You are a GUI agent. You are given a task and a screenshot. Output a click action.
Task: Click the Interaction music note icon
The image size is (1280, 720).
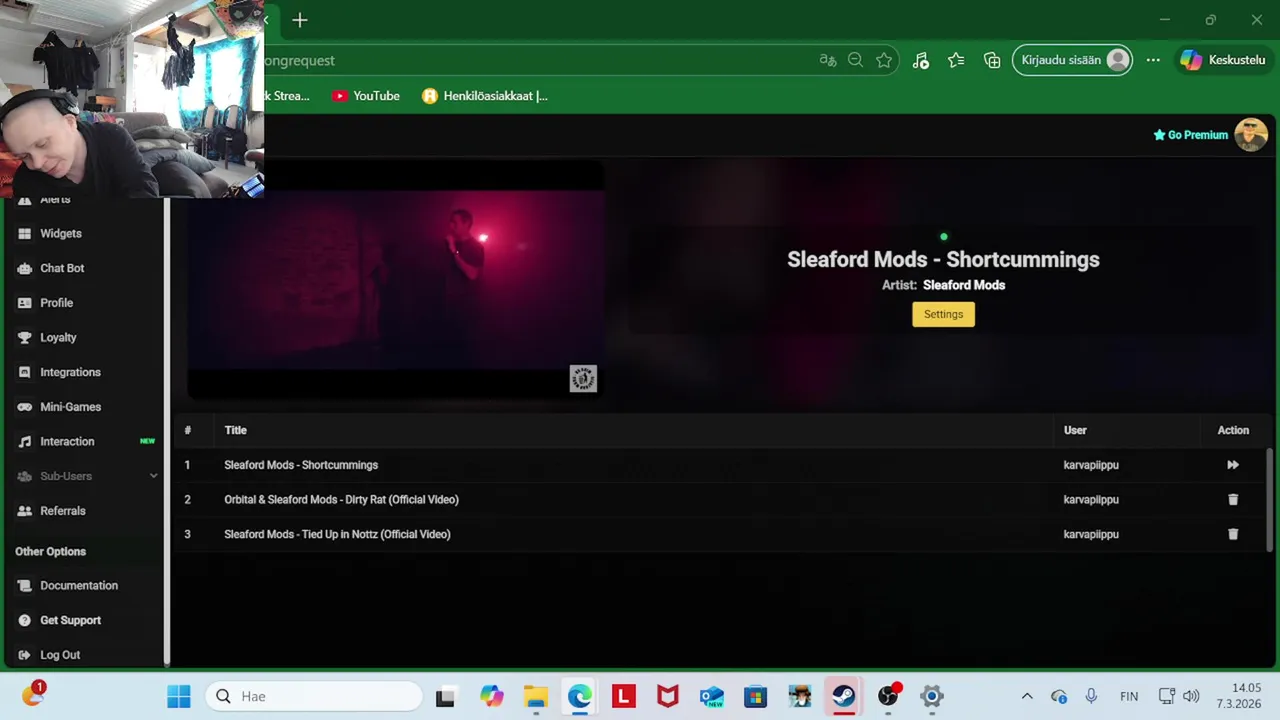(25, 441)
